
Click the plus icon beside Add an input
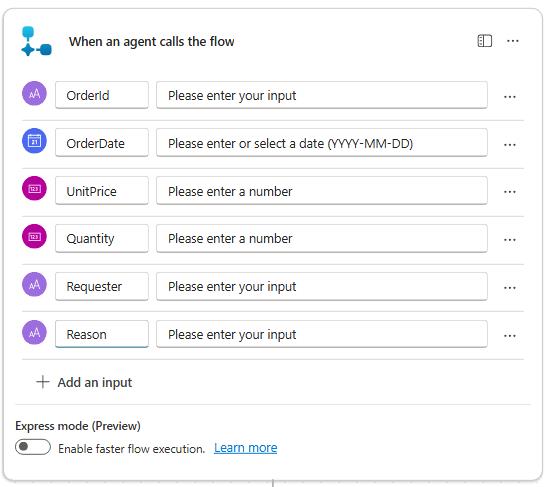point(43,382)
